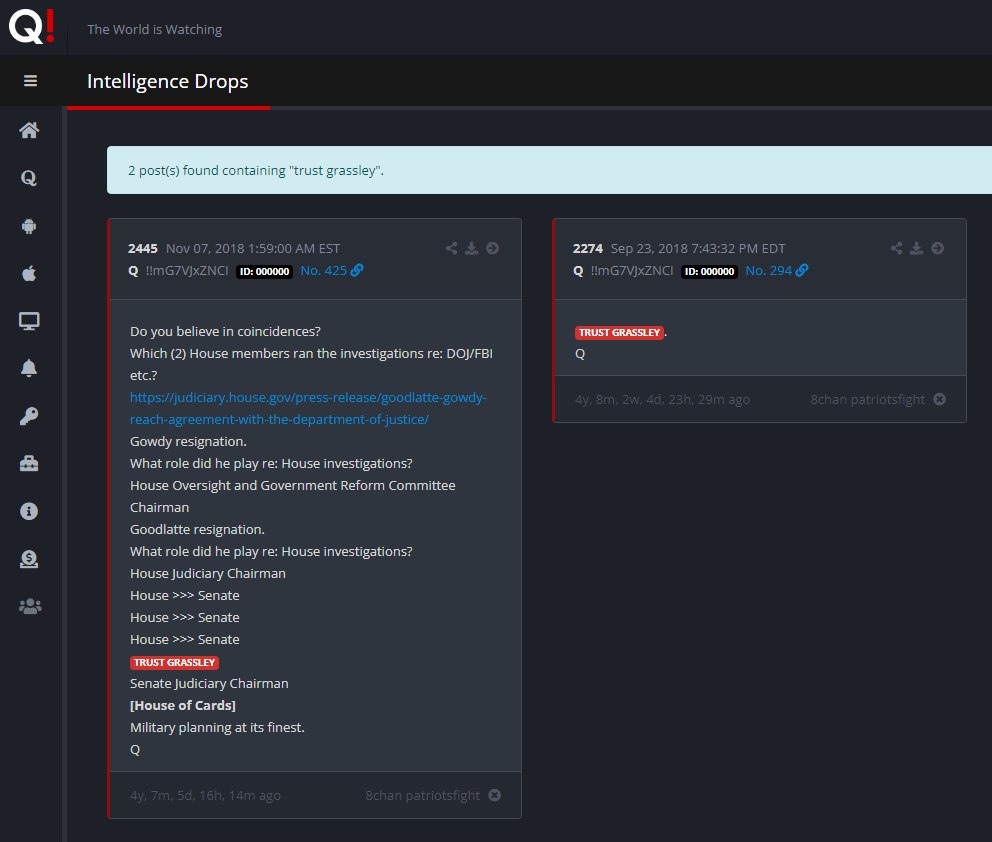Image resolution: width=992 pixels, height=842 pixels.
Task: Click 'Senate Judiciary Chairman' line
Action: click(x=209, y=683)
